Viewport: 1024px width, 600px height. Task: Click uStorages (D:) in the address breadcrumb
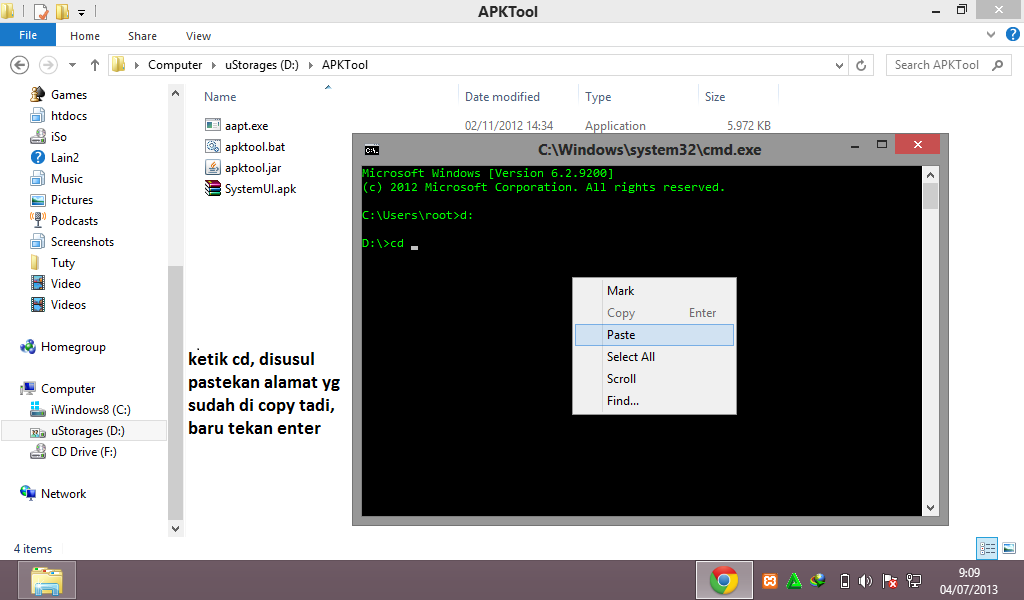coord(262,65)
